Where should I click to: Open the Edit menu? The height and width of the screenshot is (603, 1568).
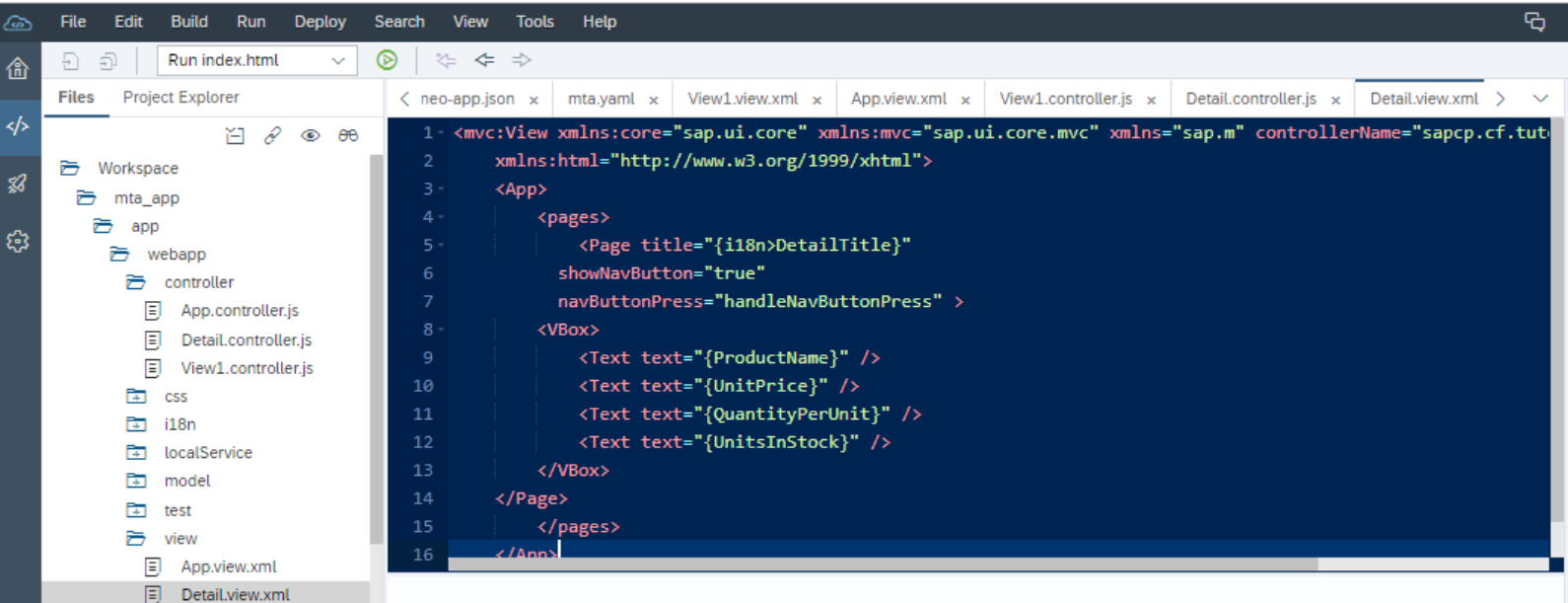128,22
